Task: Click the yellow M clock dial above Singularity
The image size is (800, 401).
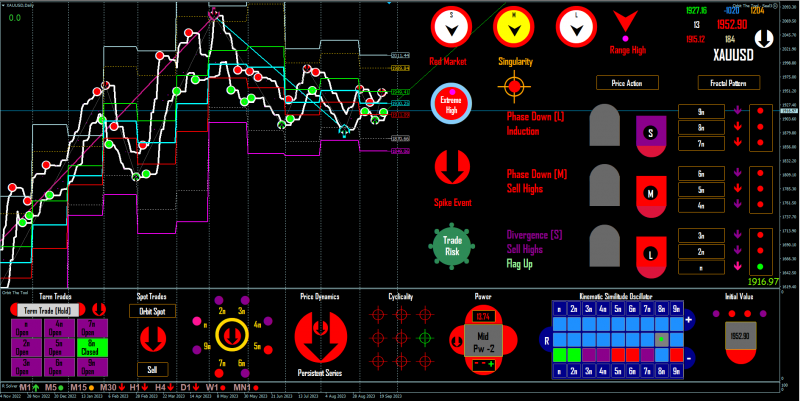Action: tap(514, 27)
